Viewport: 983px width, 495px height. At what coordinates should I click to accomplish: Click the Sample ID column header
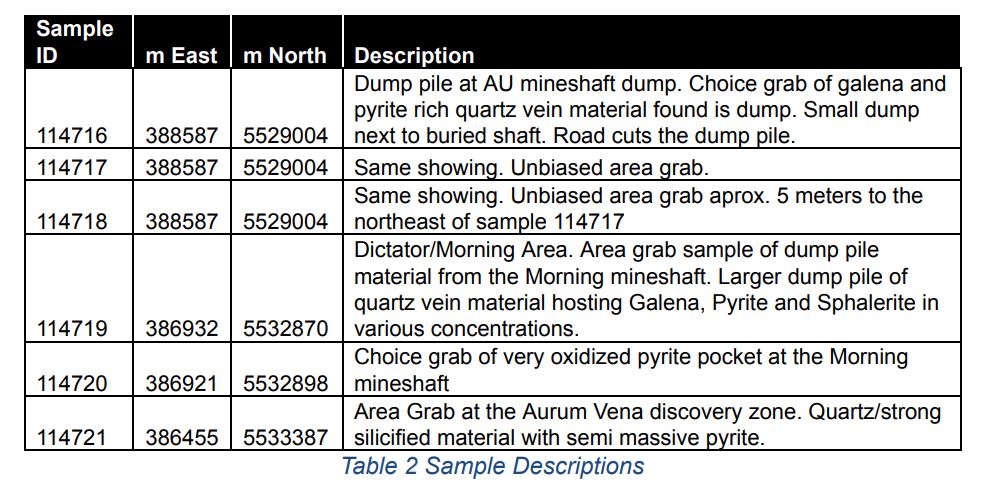(x=75, y=42)
